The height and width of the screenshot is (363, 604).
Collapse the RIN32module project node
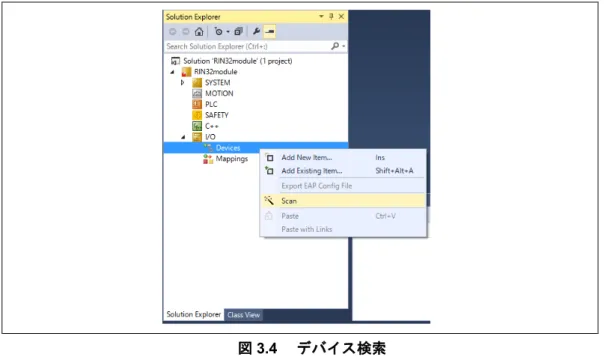pyautogui.click(x=173, y=72)
